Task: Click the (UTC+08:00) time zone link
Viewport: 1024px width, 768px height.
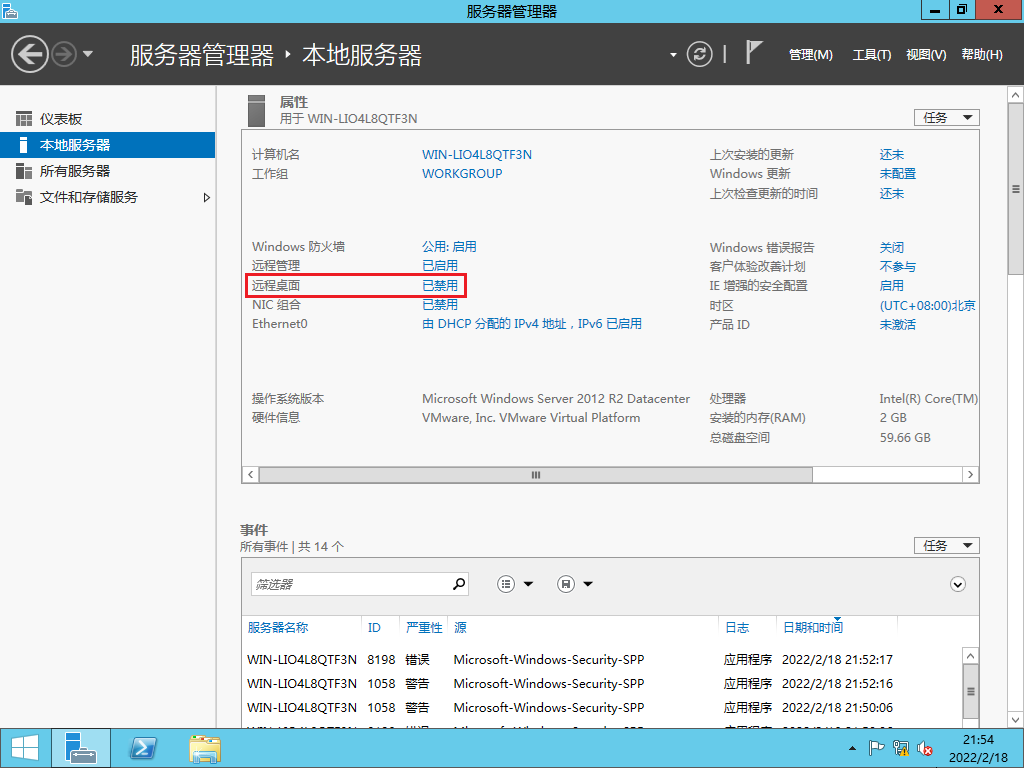Action: pos(927,305)
